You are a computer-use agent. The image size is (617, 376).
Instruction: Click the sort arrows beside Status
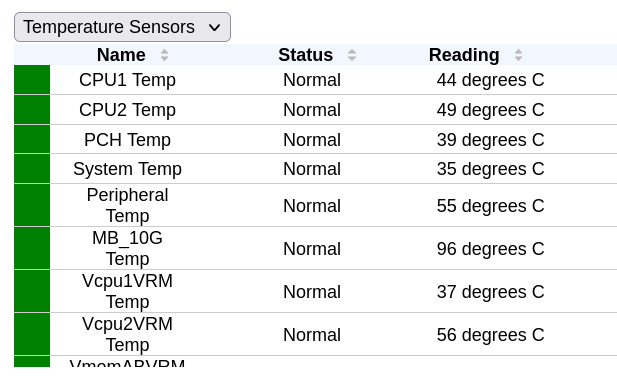tap(352, 55)
